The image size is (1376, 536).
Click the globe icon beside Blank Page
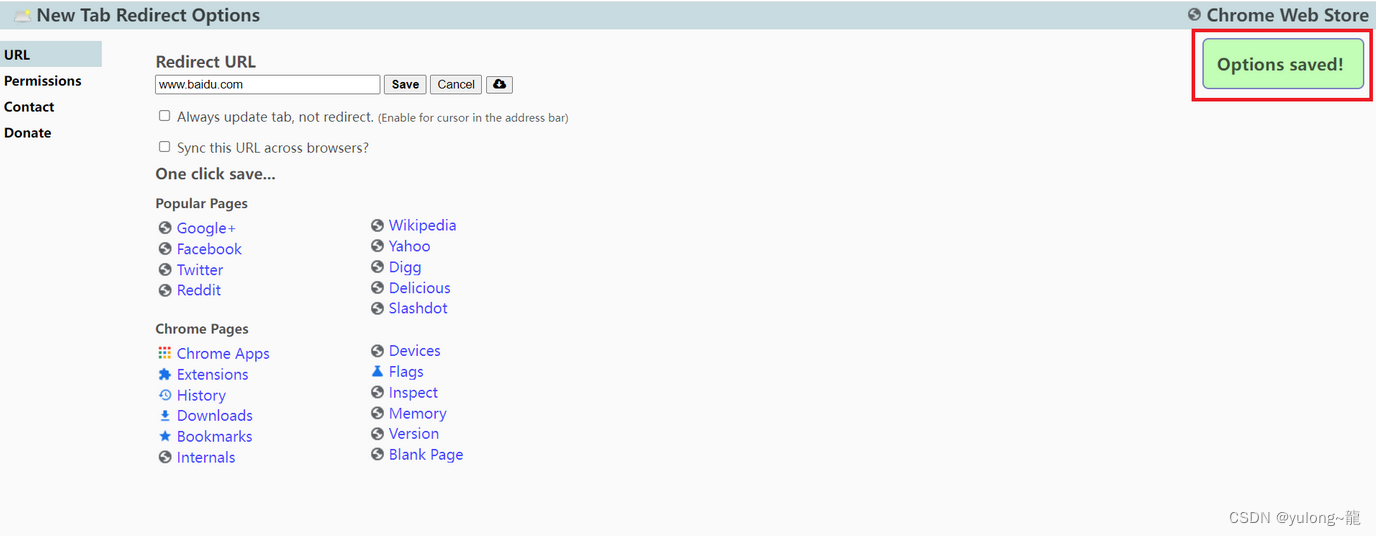(x=377, y=454)
